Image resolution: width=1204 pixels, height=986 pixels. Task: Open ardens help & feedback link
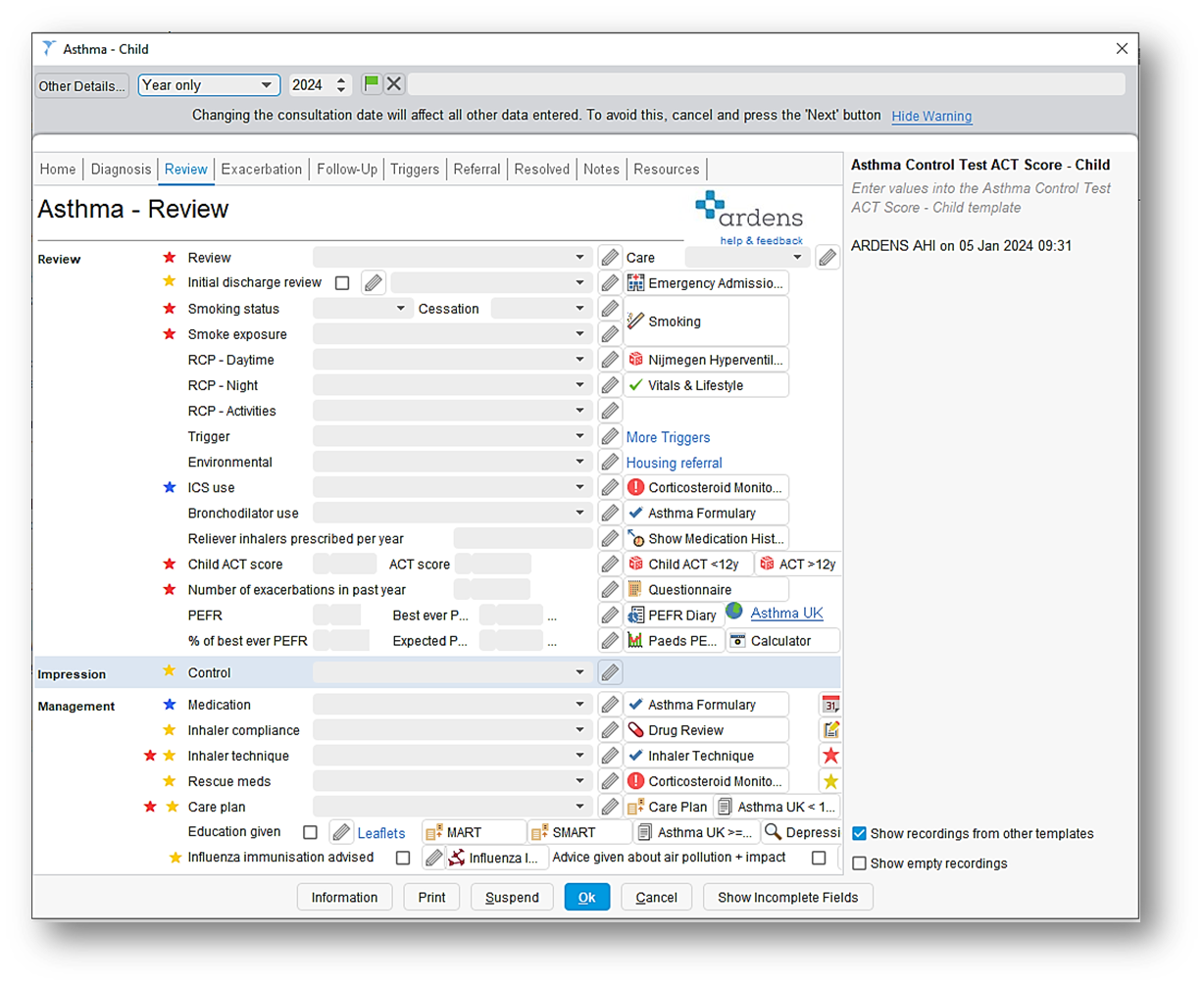[761, 240]
